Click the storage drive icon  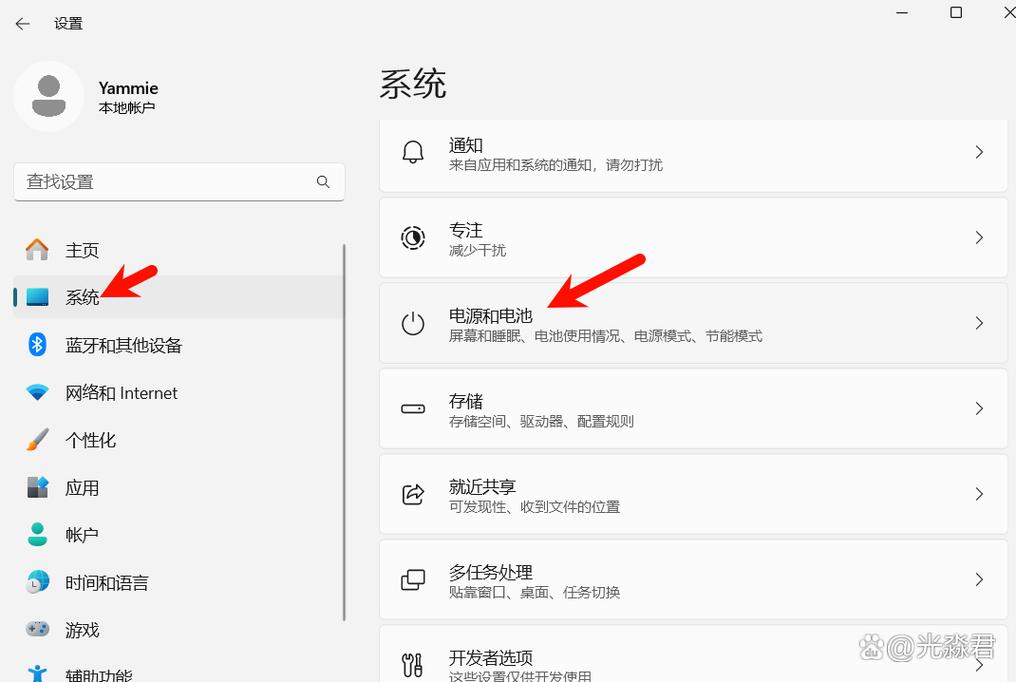coord(413,409)
